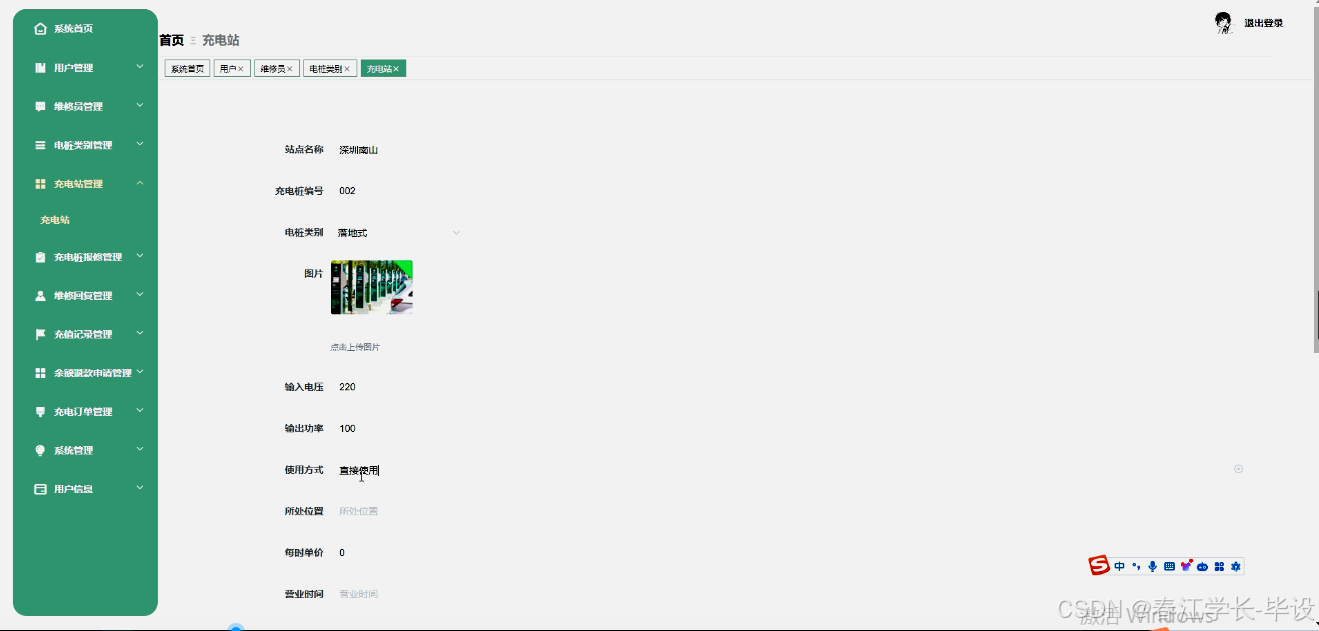Click the 充电桩报修管理 clipboard icon
This screenshot has width=1319, height=631.
click(41, 257)
